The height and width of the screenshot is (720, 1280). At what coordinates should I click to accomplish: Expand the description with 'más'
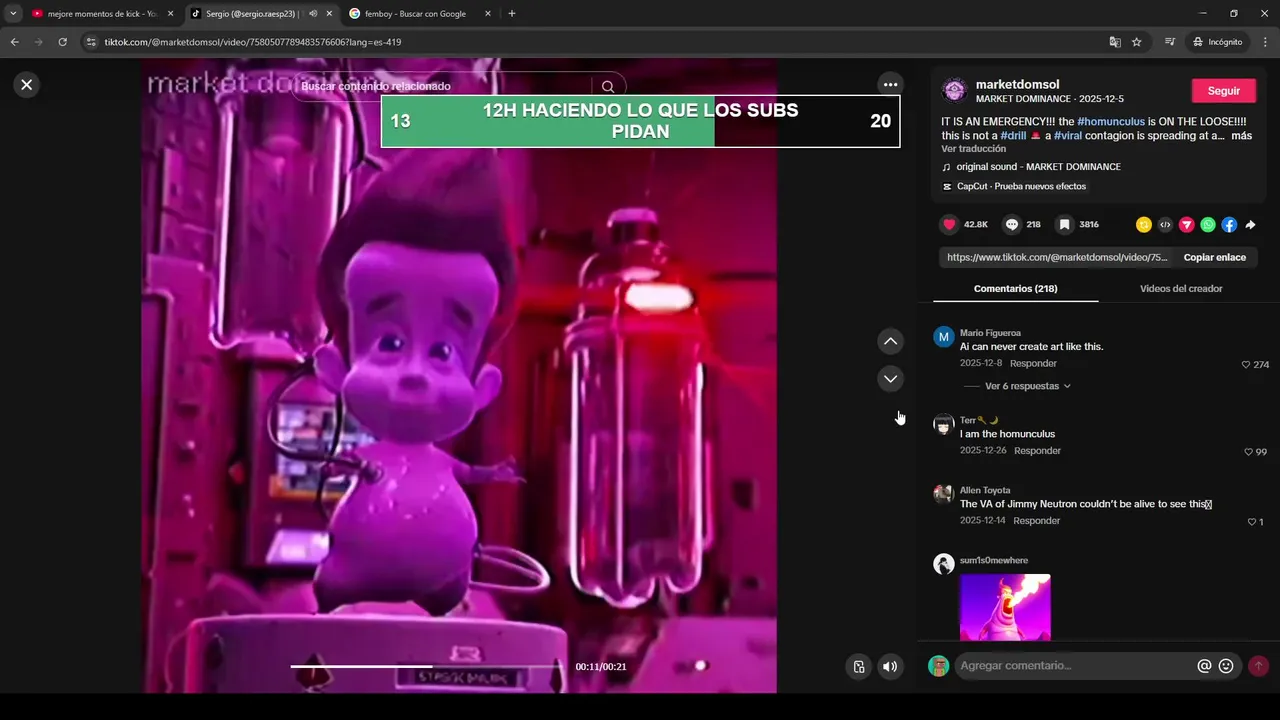click(x=1242, y=136)
